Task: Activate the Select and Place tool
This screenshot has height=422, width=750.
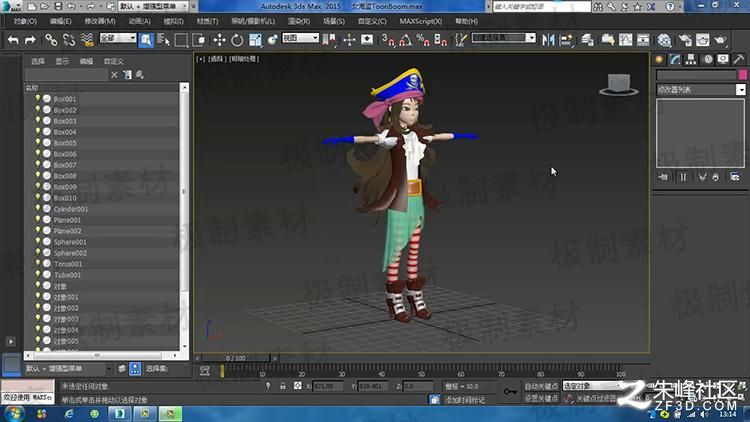Action: pyautogui.click(x=273, y=40)
